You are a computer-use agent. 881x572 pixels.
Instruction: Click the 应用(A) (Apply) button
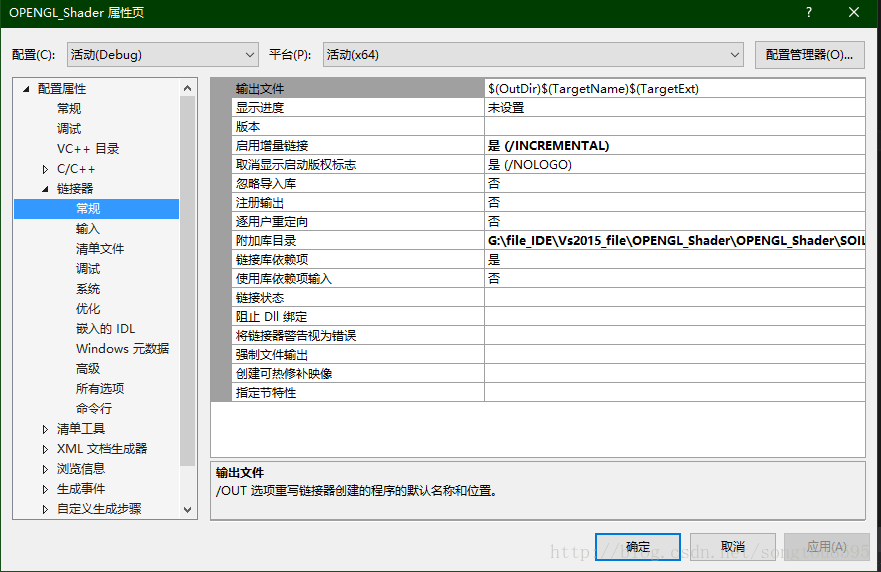826,547
